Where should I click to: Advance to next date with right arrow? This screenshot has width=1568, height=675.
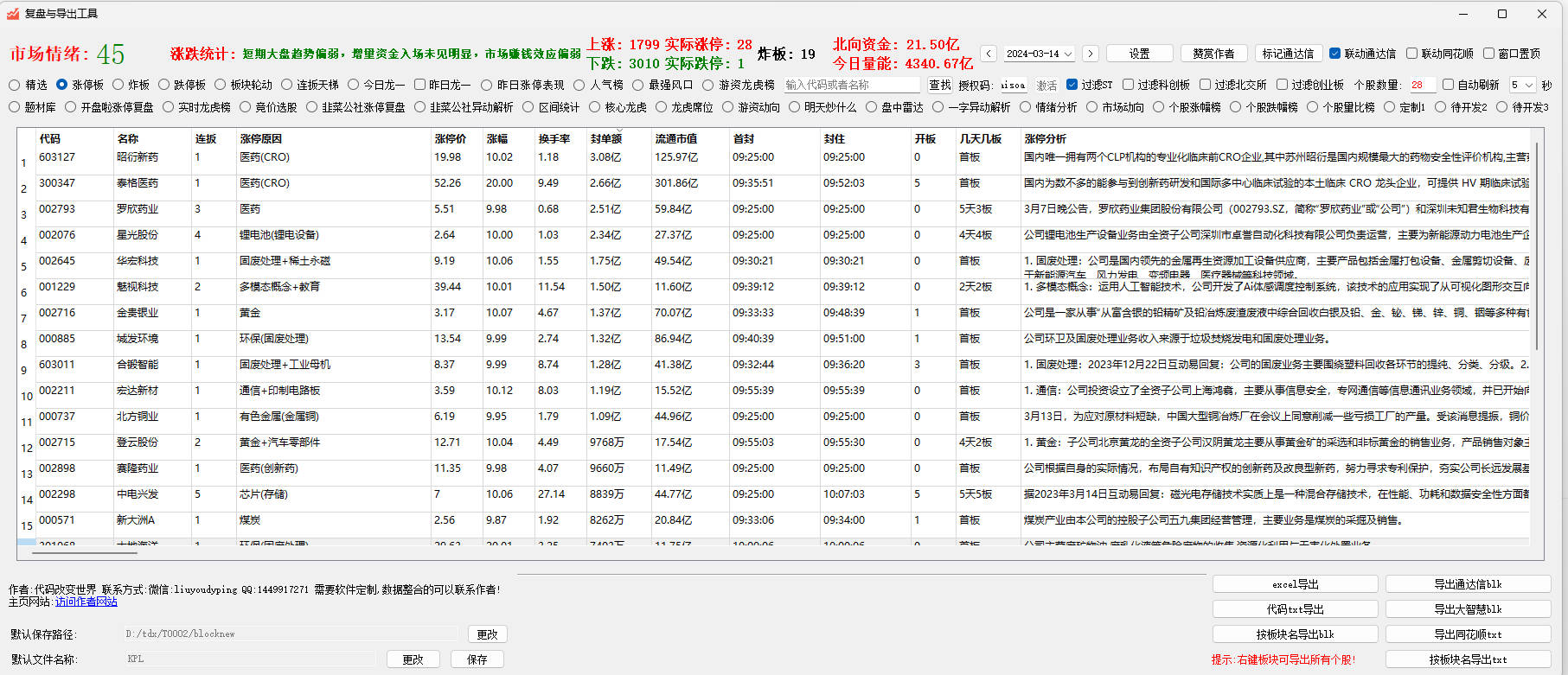click(1090, 54)
